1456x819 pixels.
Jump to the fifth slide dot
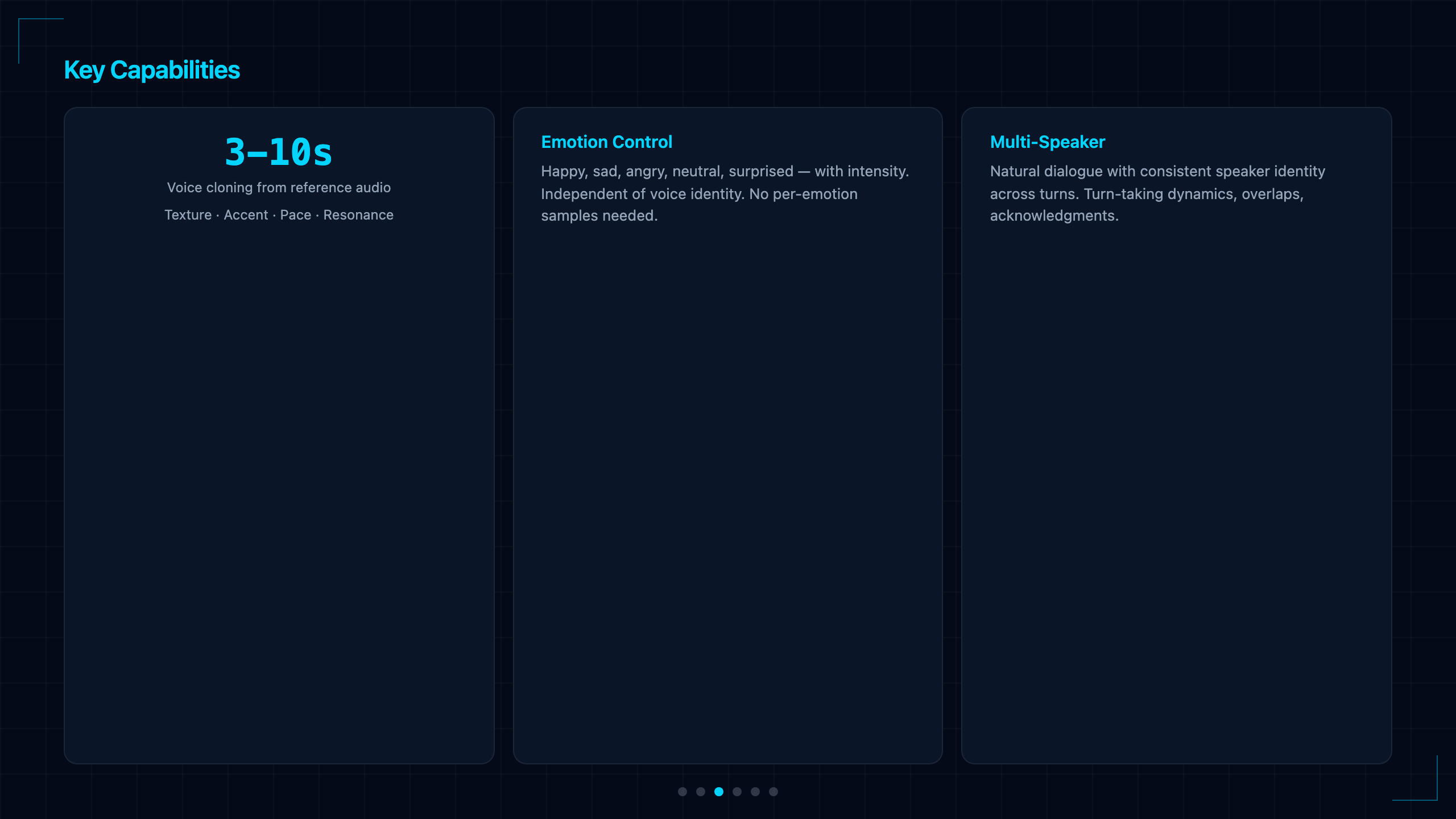(x=755, y=792)
